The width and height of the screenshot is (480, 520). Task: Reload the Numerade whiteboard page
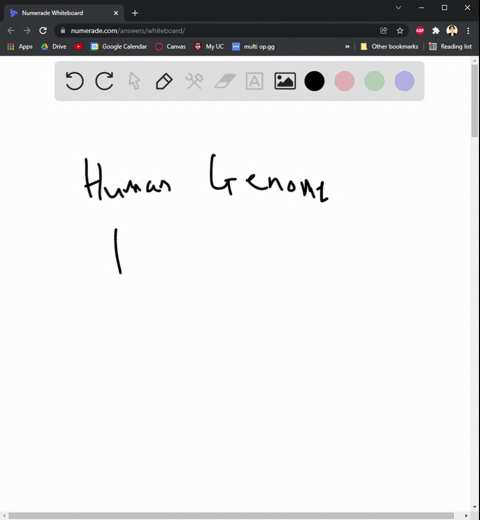(x=43, y=31)
